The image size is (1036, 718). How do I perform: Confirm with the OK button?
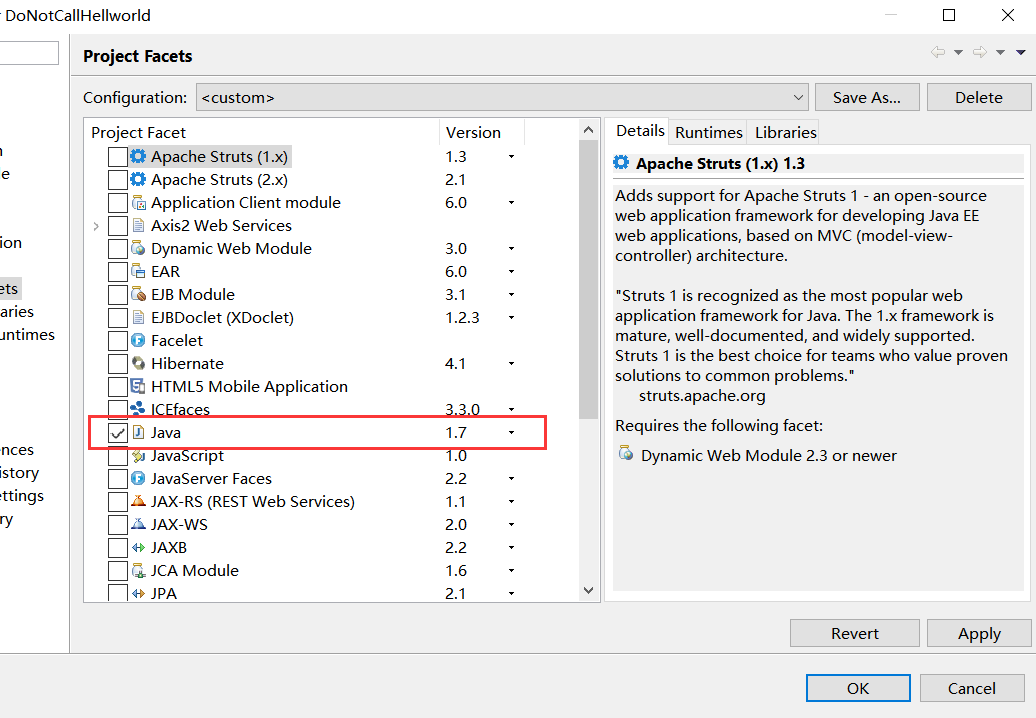click(x=858, y=688)
